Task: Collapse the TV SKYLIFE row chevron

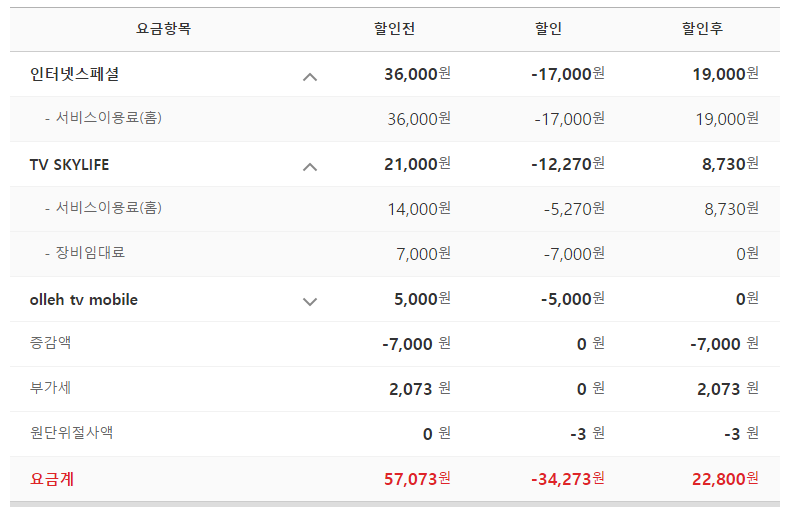Action: (x=310, y=165)
